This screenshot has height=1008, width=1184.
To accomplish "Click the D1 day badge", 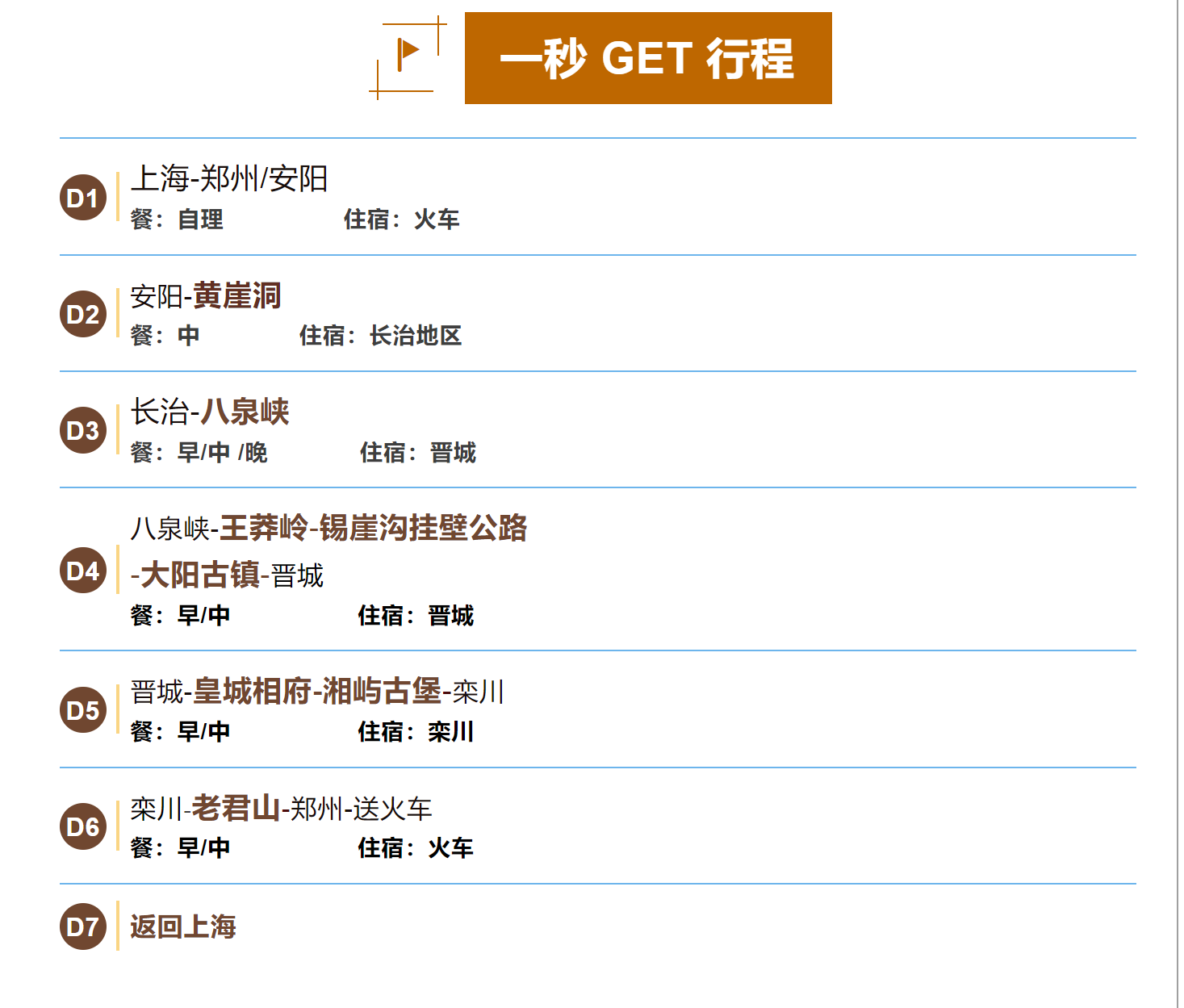I will click(x=83, y=197).
